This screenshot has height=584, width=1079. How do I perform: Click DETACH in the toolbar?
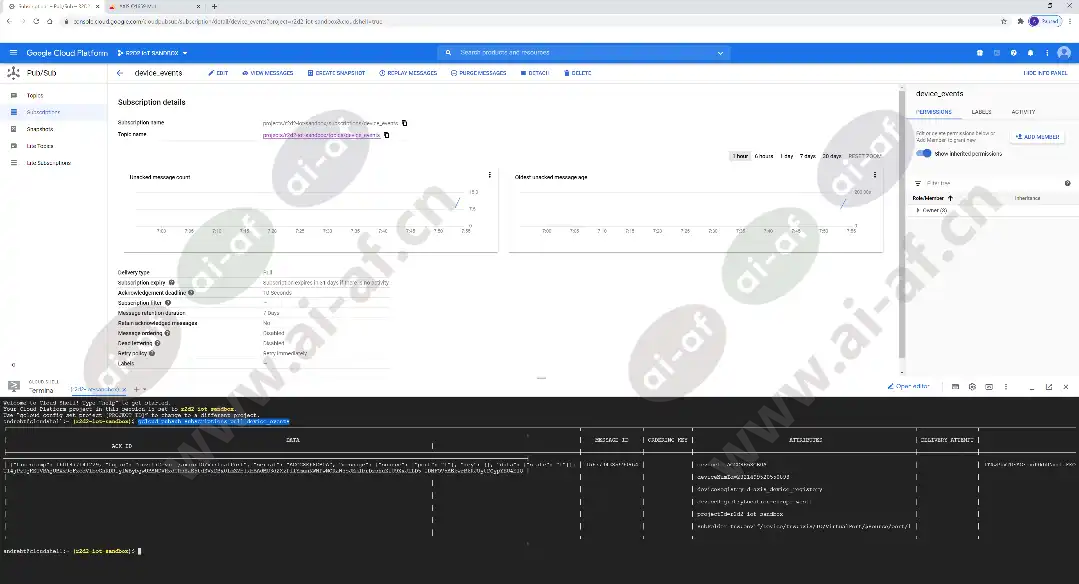[535, 73]
